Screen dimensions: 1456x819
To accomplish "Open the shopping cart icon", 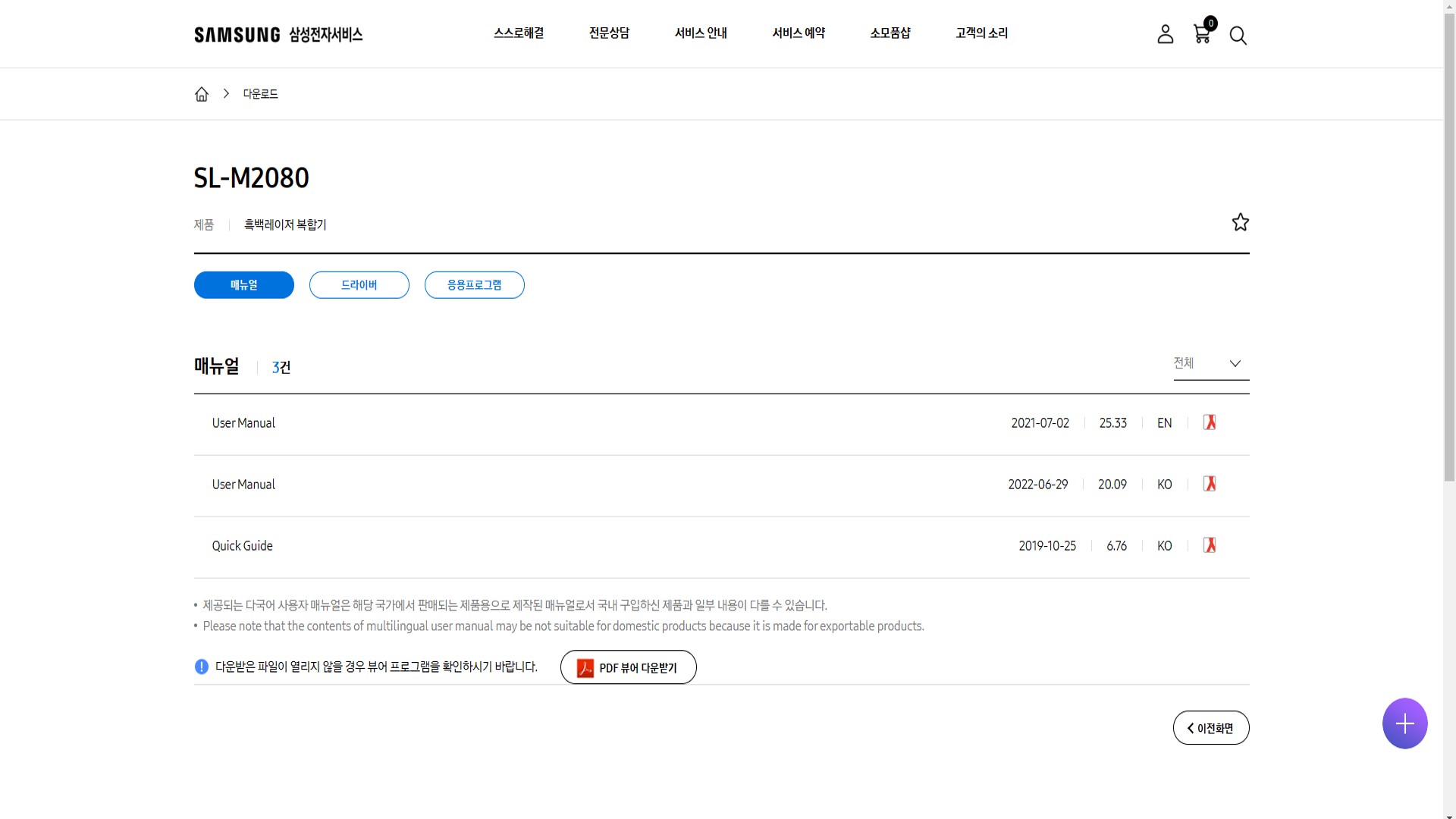I will 1202,34.
